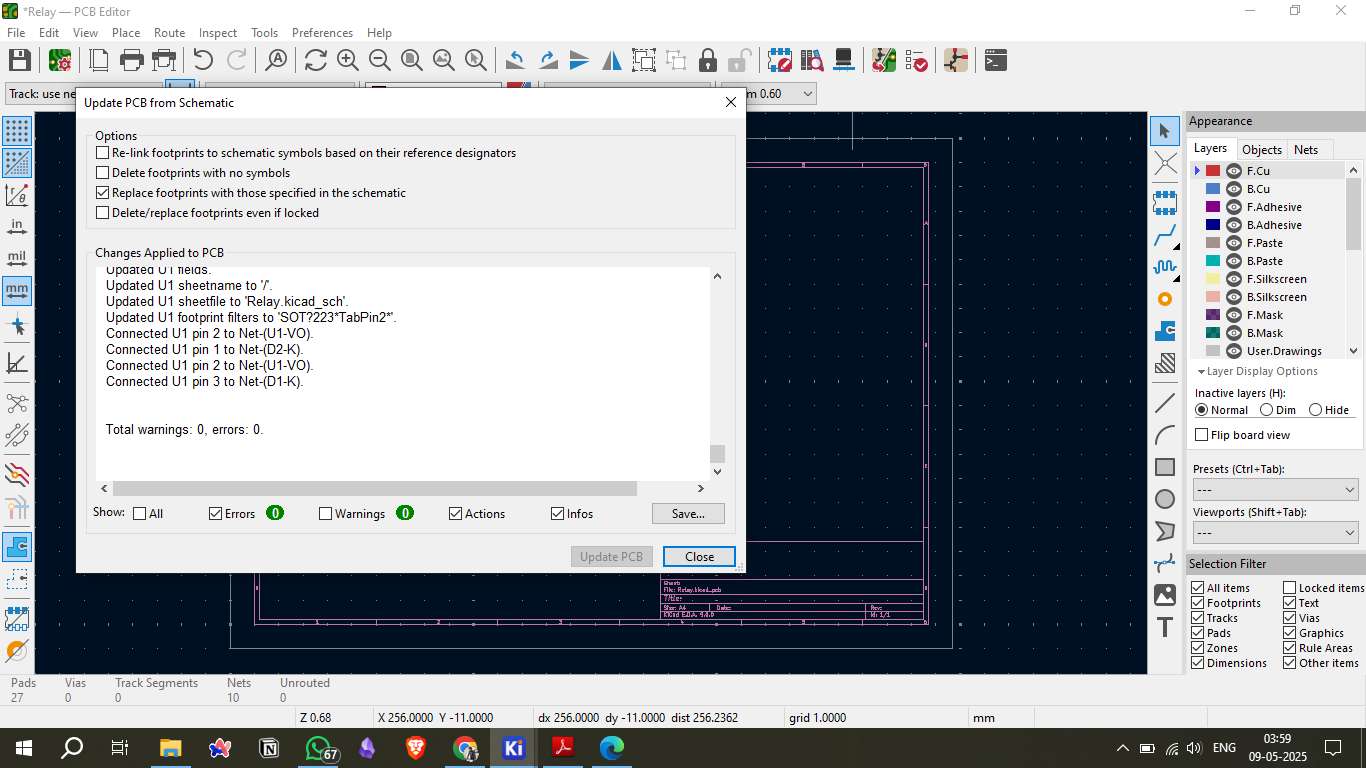The height and width of the screenshot is (768, 1366).
Task: Click the Save board icon in toolbar
Action: coord(19,60)
